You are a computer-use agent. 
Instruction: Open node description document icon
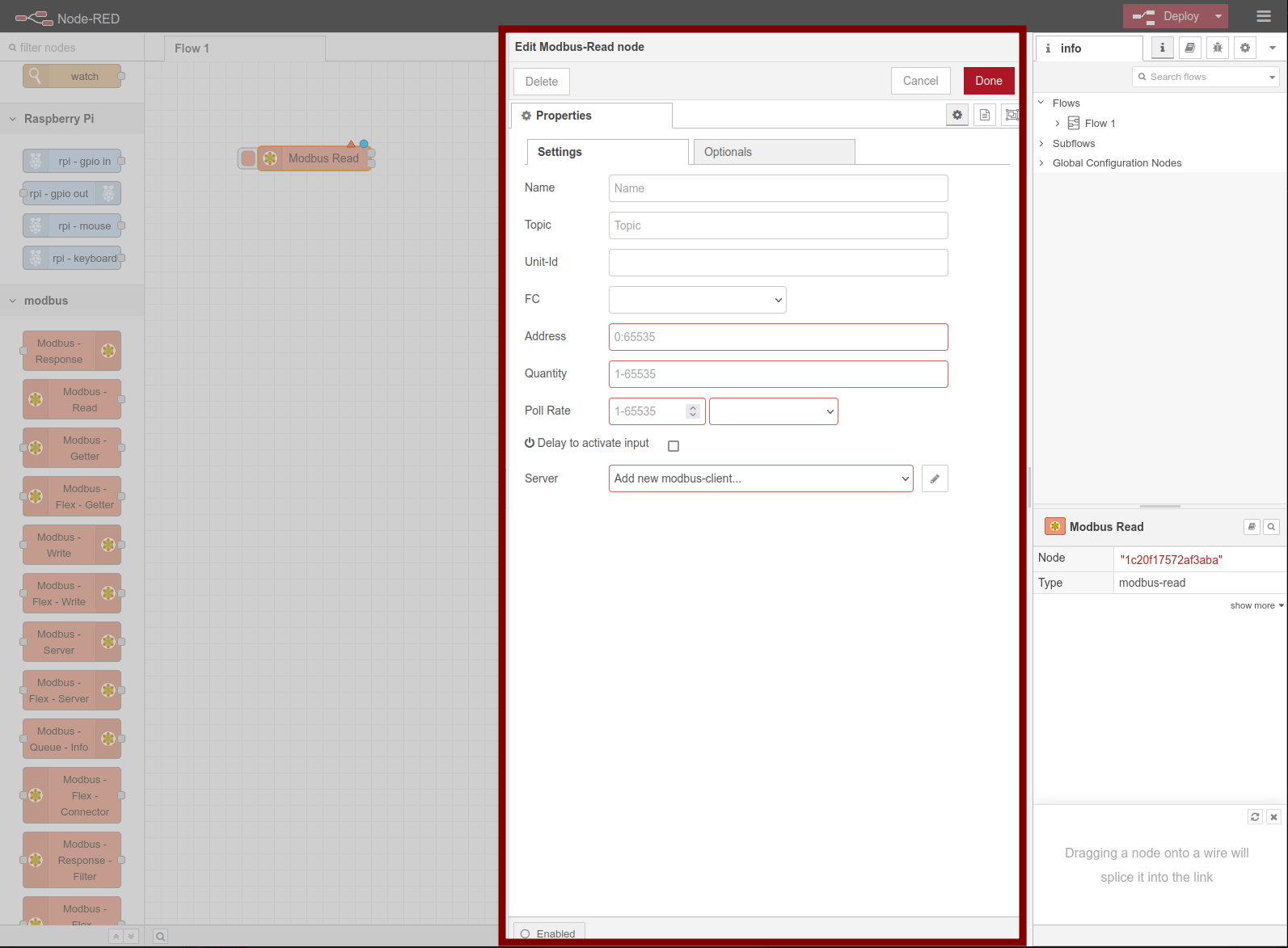[985, 116]
